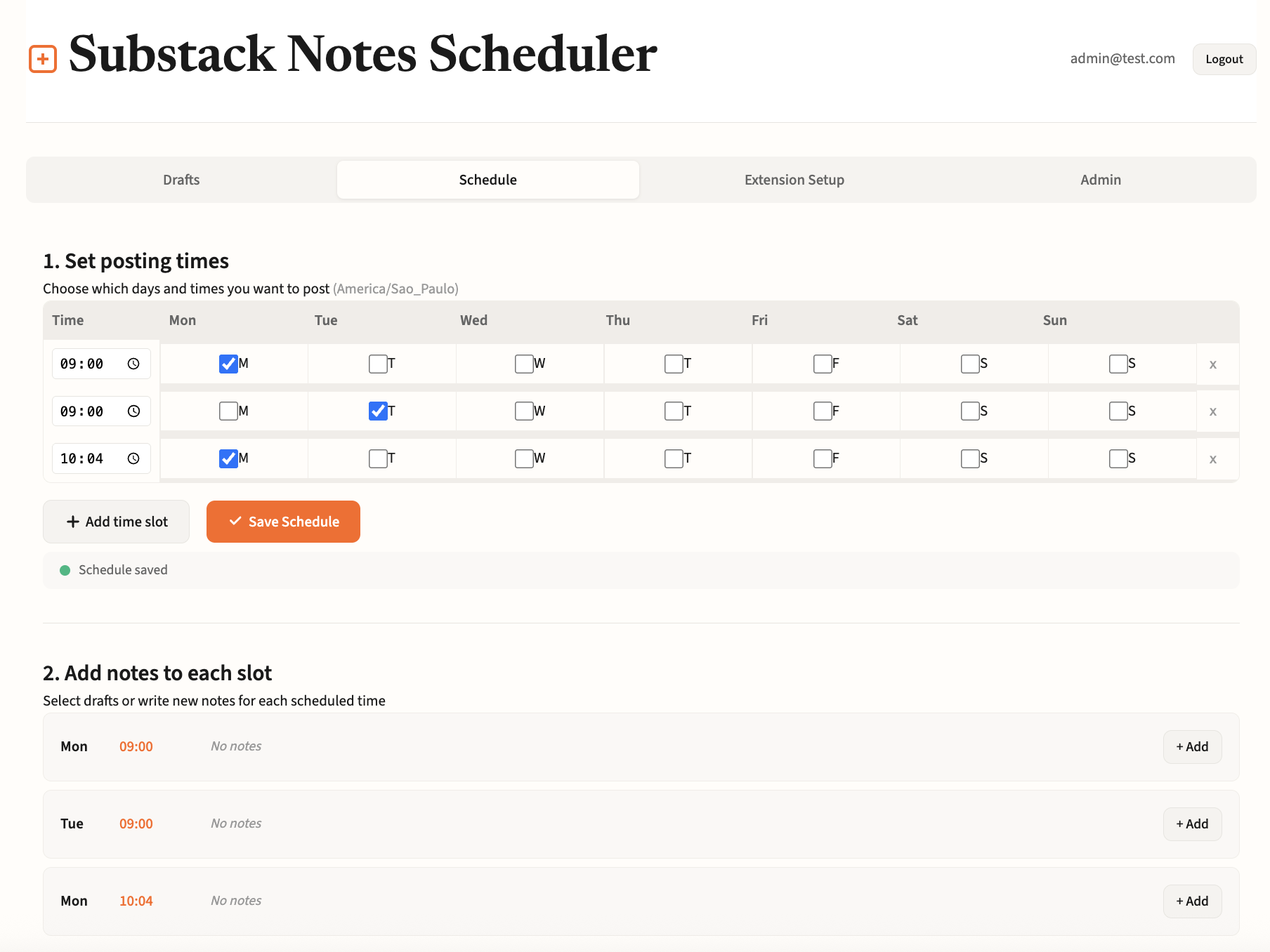Open the clock picker for the second 09:00 slot
Viewport: 1270px width, 952px height.
(133, 411)
